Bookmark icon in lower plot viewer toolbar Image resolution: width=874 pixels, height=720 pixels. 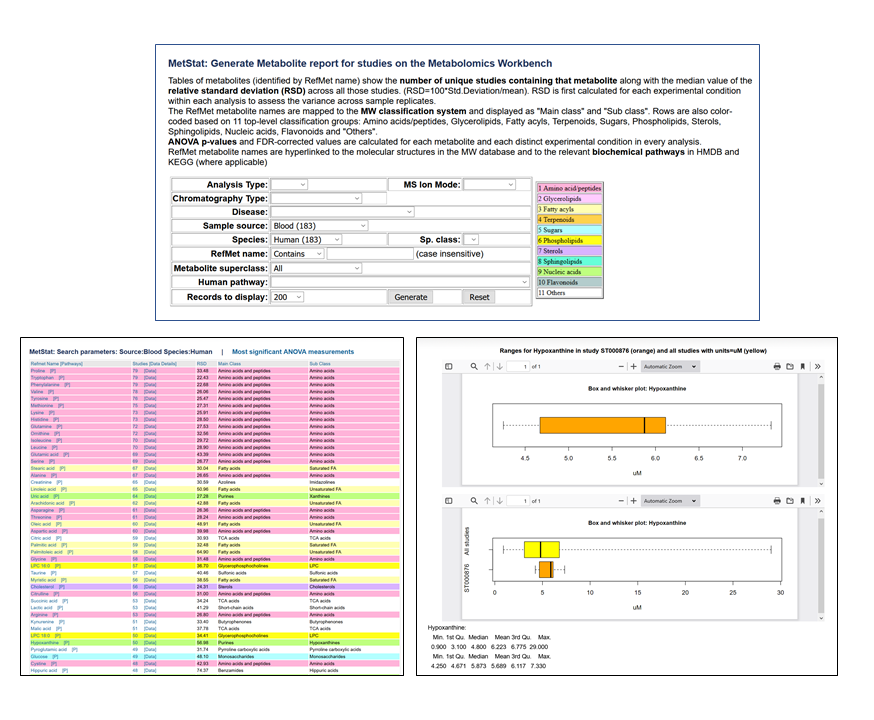coord(803,501)
